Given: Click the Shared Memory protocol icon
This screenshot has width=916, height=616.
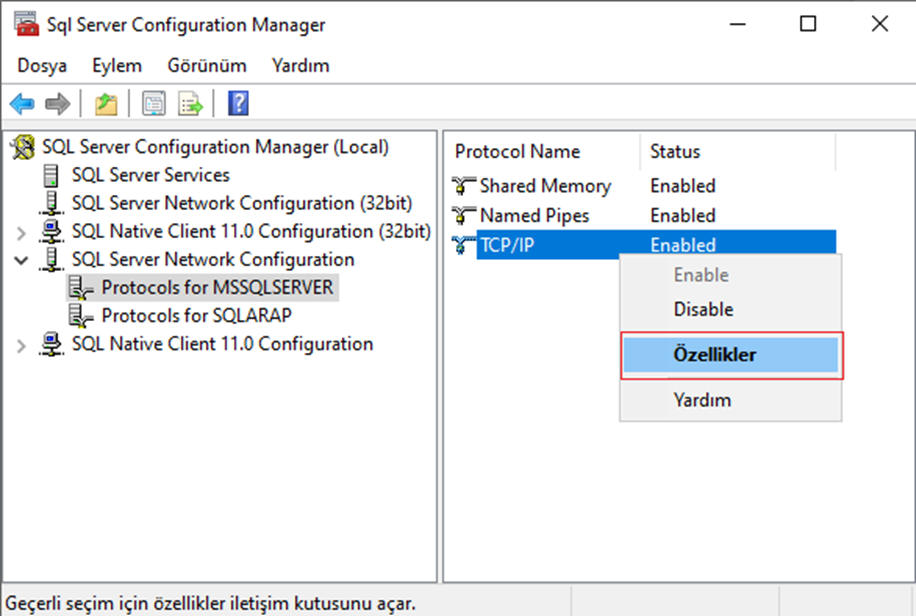Looking at the screenshot, I should pos(463,186).
